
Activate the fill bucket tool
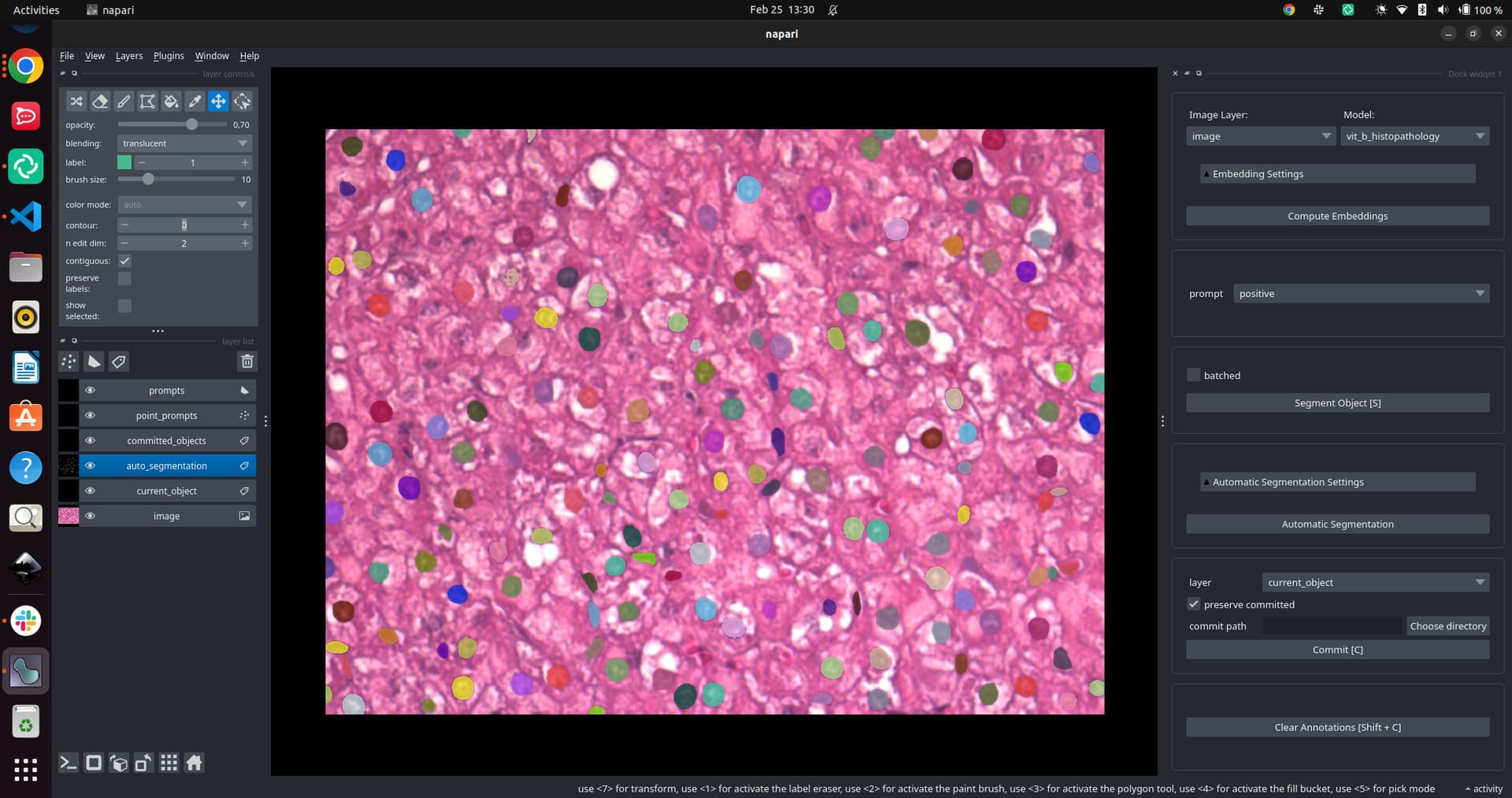tap(171, 101)
